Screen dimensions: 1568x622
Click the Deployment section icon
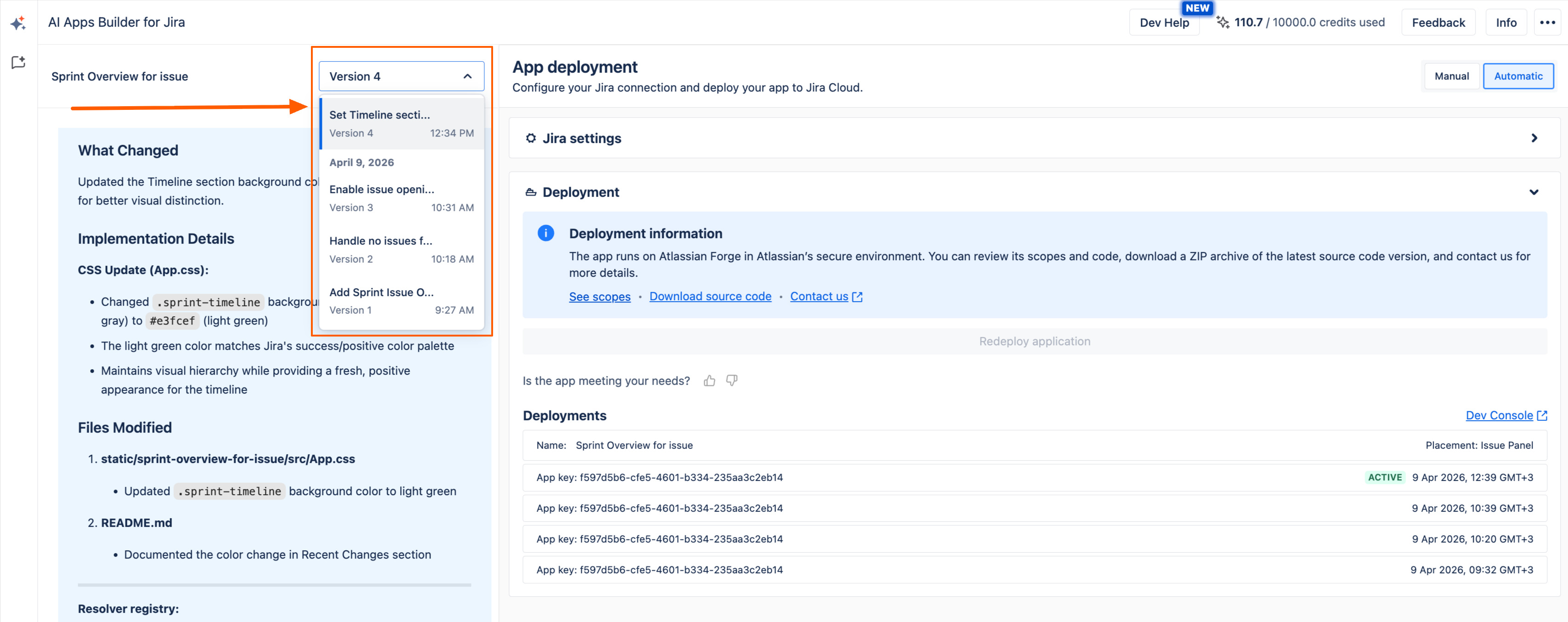(x=531, y=192)
